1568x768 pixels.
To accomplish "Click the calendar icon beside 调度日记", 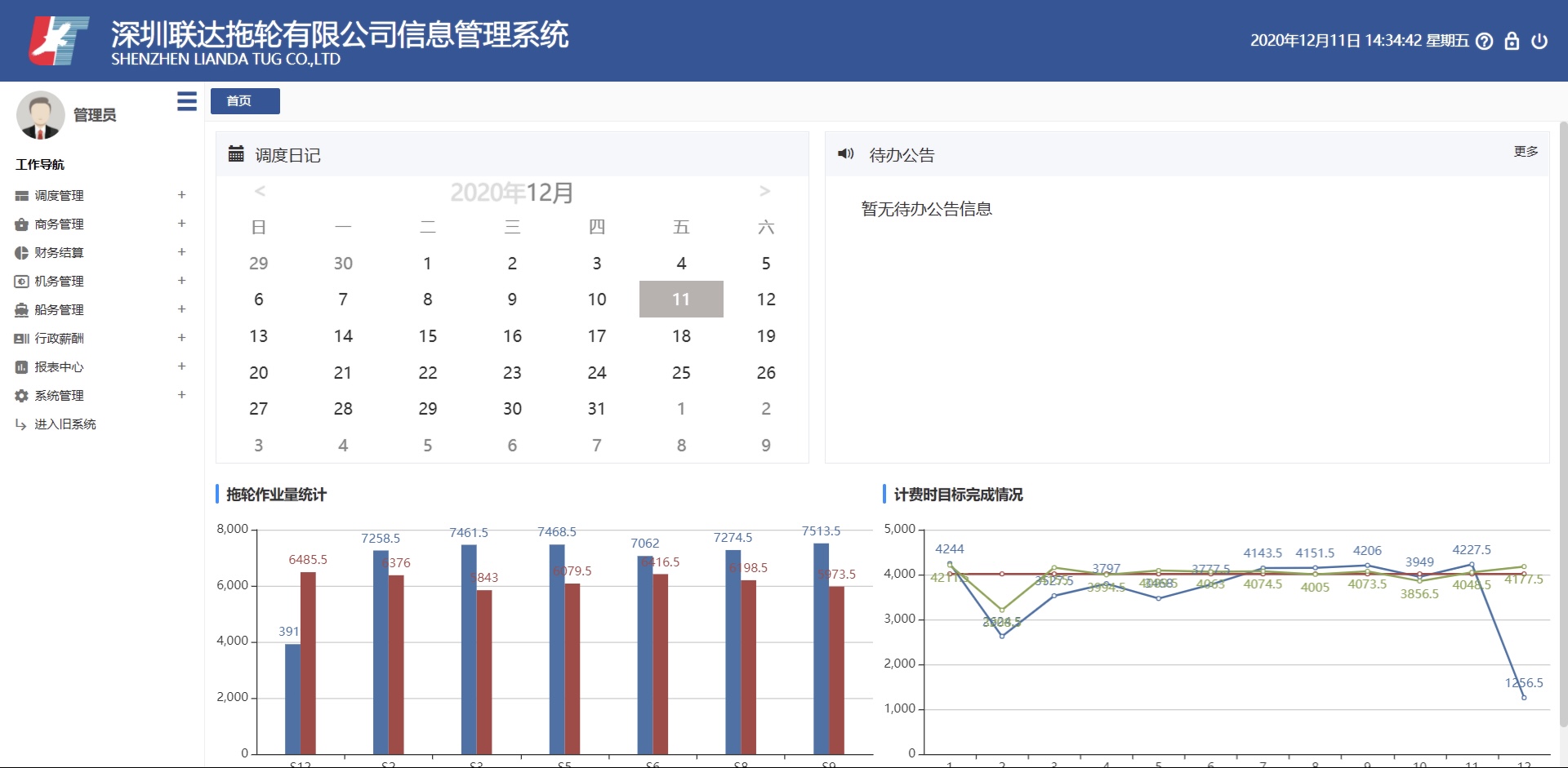I will point(236,154).
